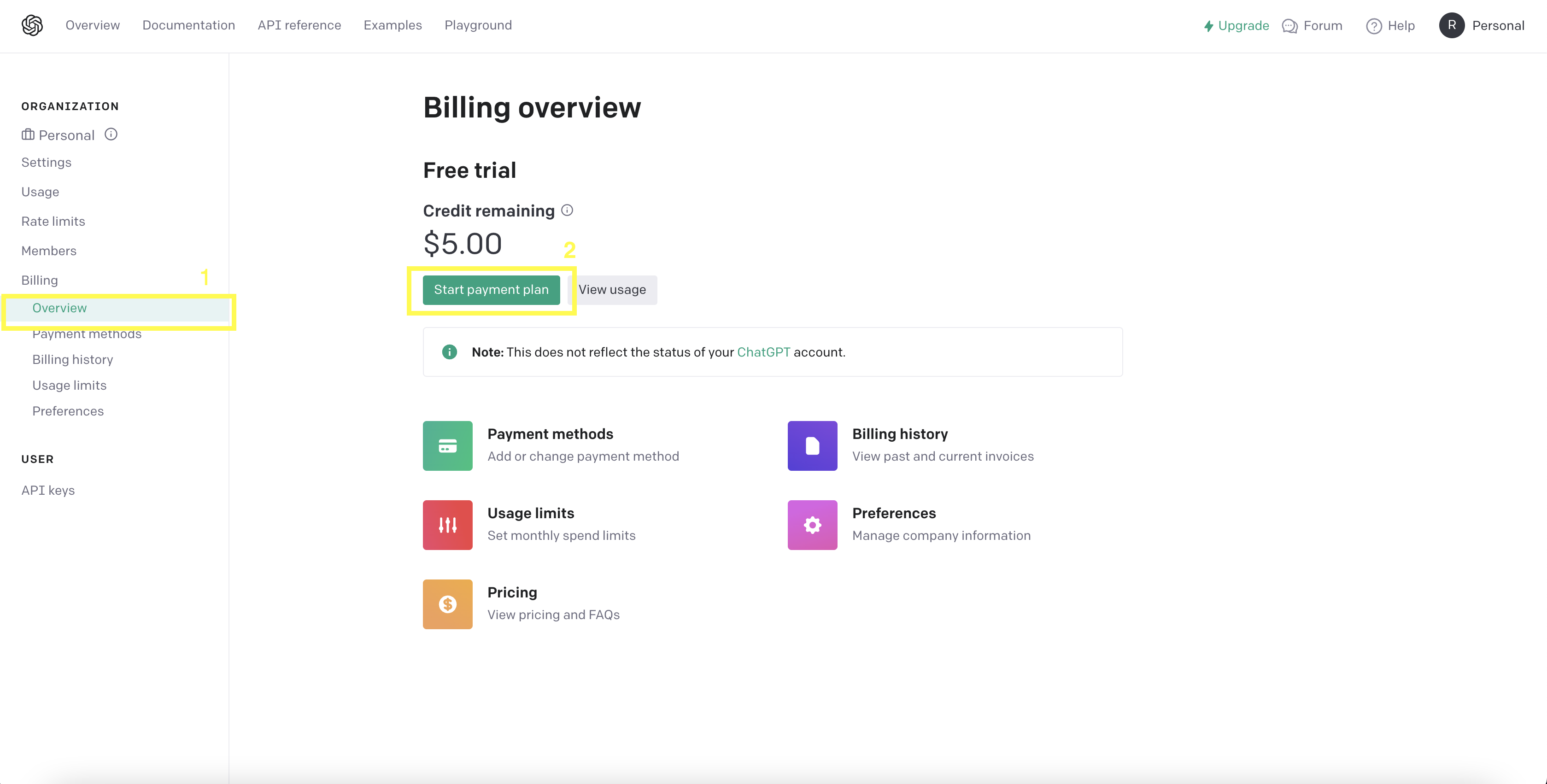The width and height of the screenshot is (1547, 784).
Task: Open the Payment methods card title
Action: [550, 434]
